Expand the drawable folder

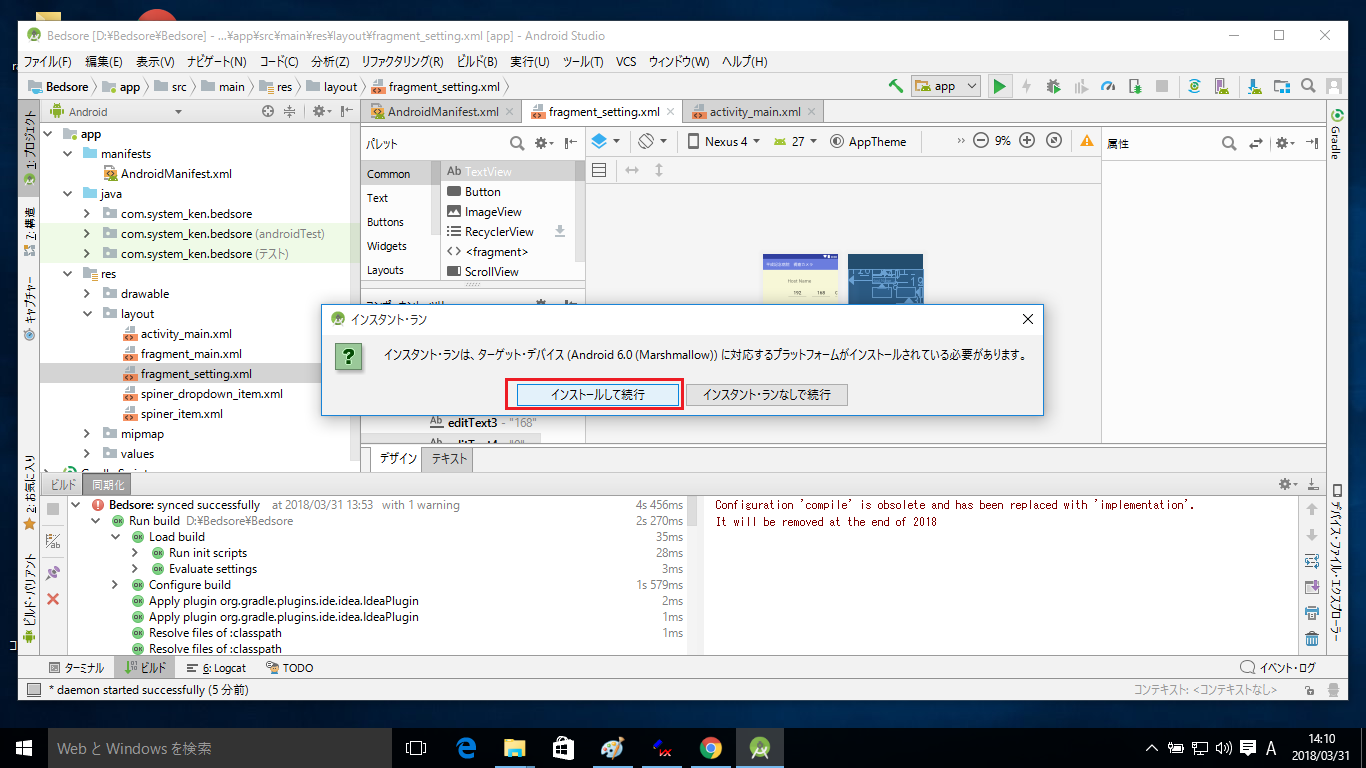[89, 293]
